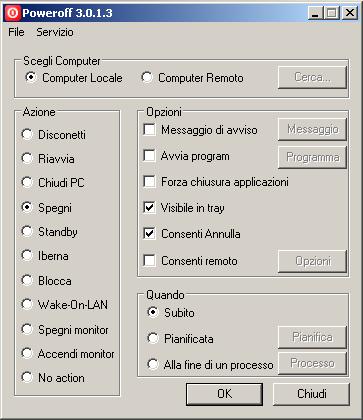Select the Wake-On-LAN action
The height and width of the screenshot is (420, 363).
click(64, 304)
